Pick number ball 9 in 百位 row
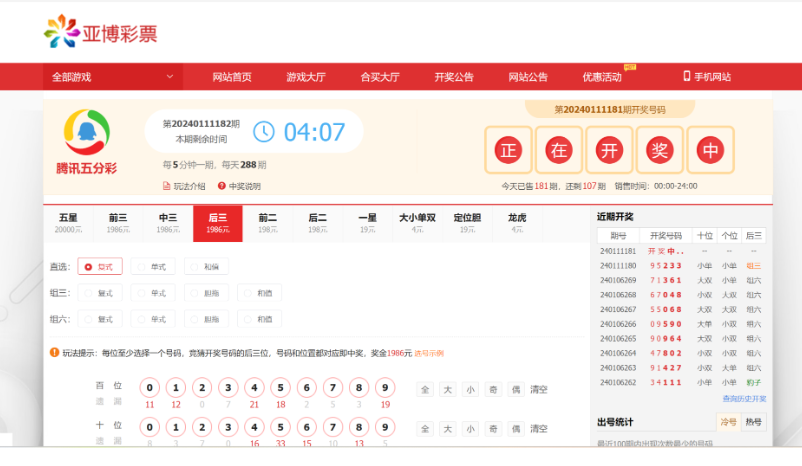This screenshot has width=802, height=466. [385, 388]
